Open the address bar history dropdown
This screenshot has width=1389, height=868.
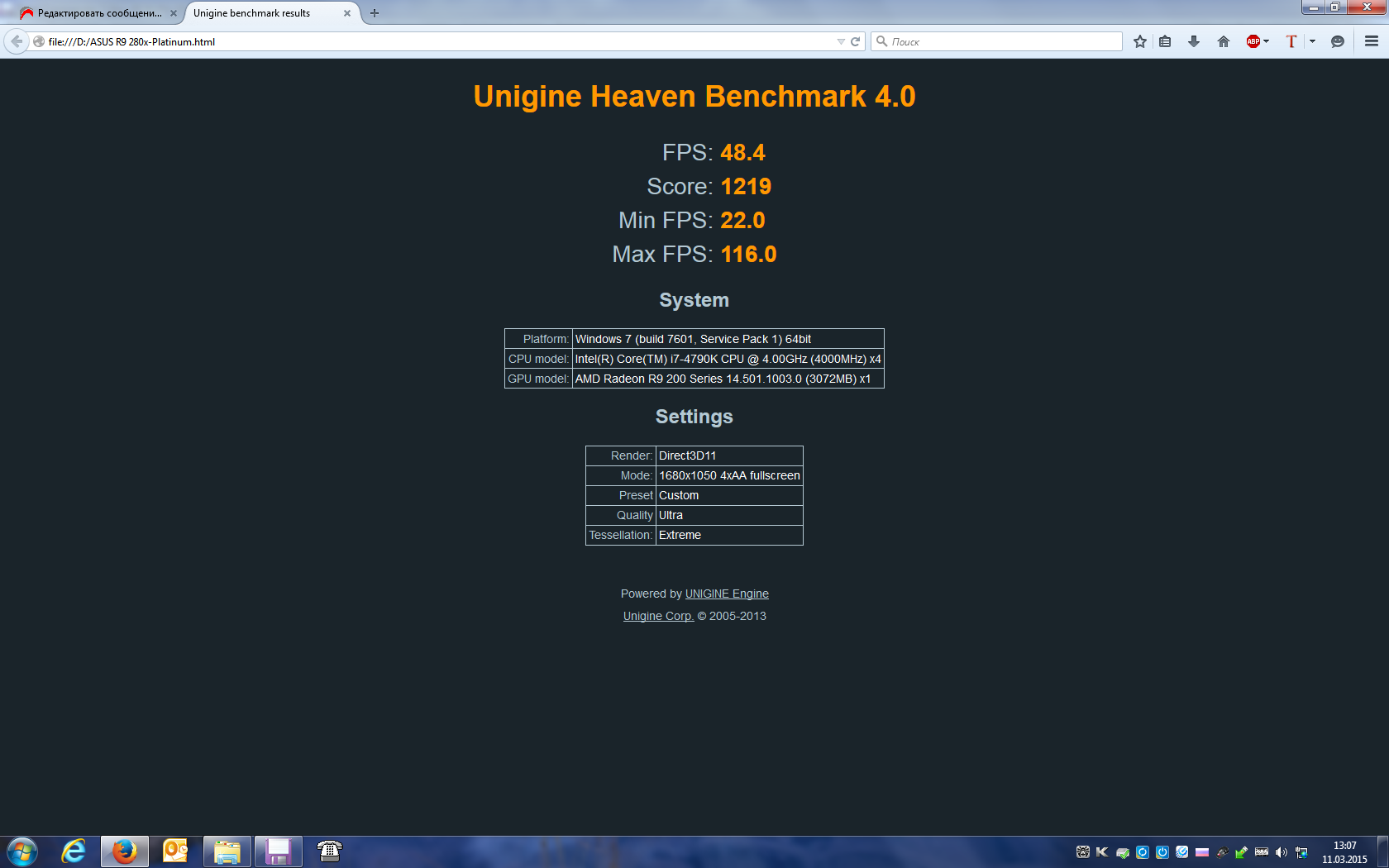tap(841, 41)
